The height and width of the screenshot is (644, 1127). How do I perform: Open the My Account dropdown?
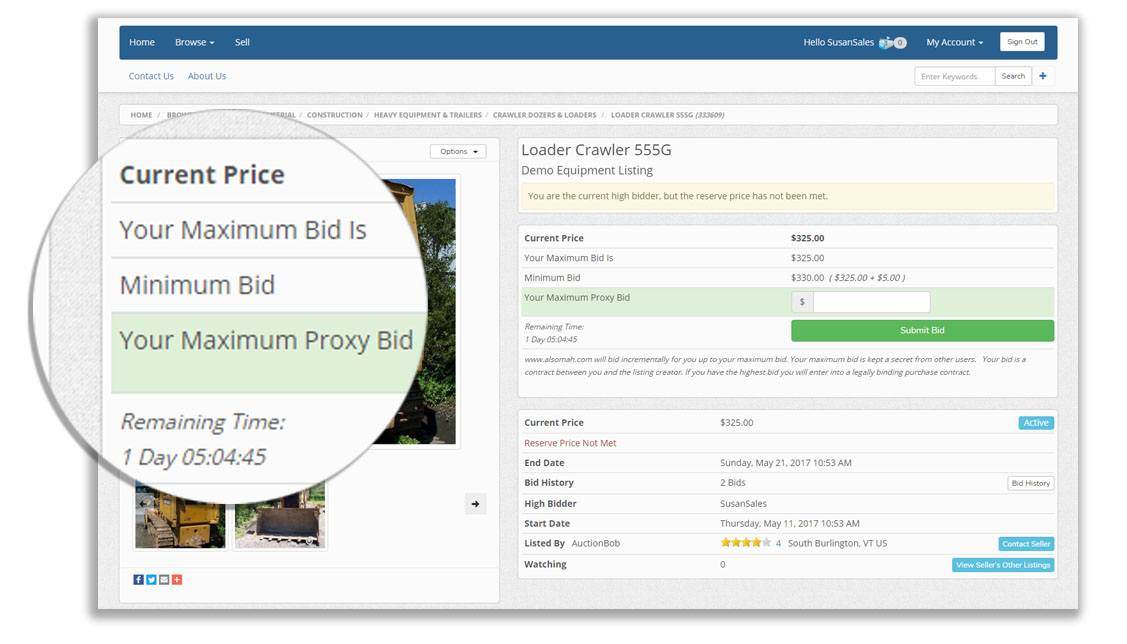(x=953, y=42)
